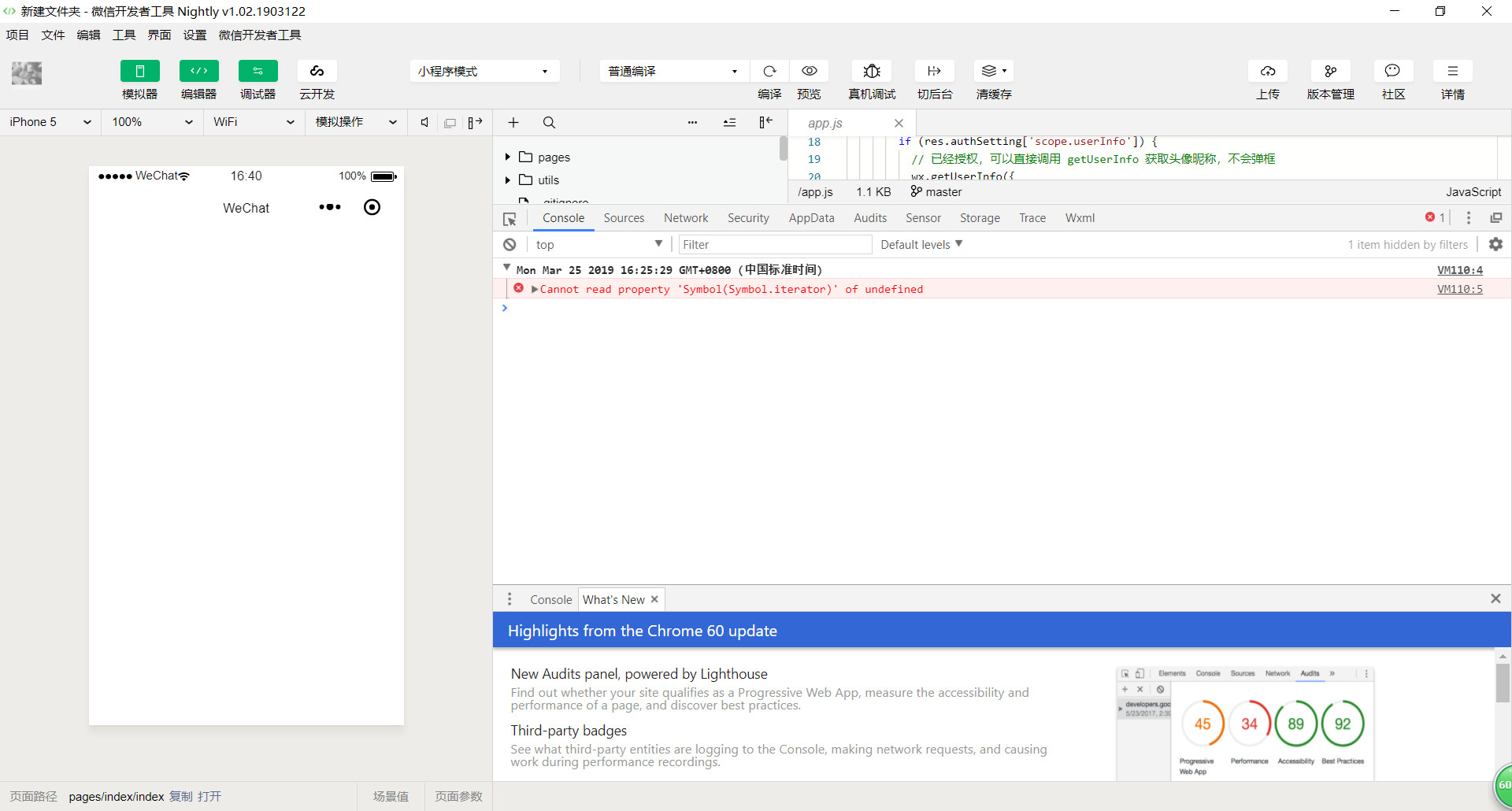Image resolution: width=1512 pixels, height=811 pixels.
Task: Open the Default levels dropdown
Action: pos(921,245)
